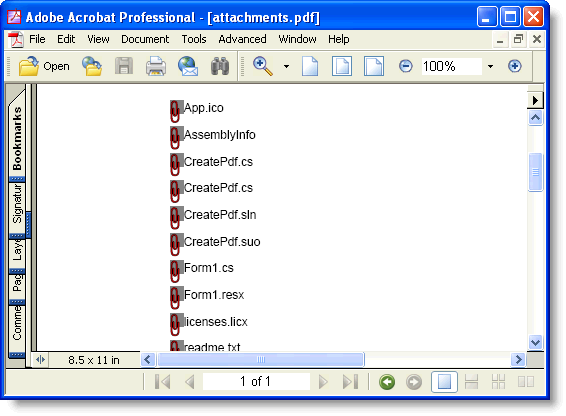
Task: Toggle Continuous page layout
Action: (471, 382)
